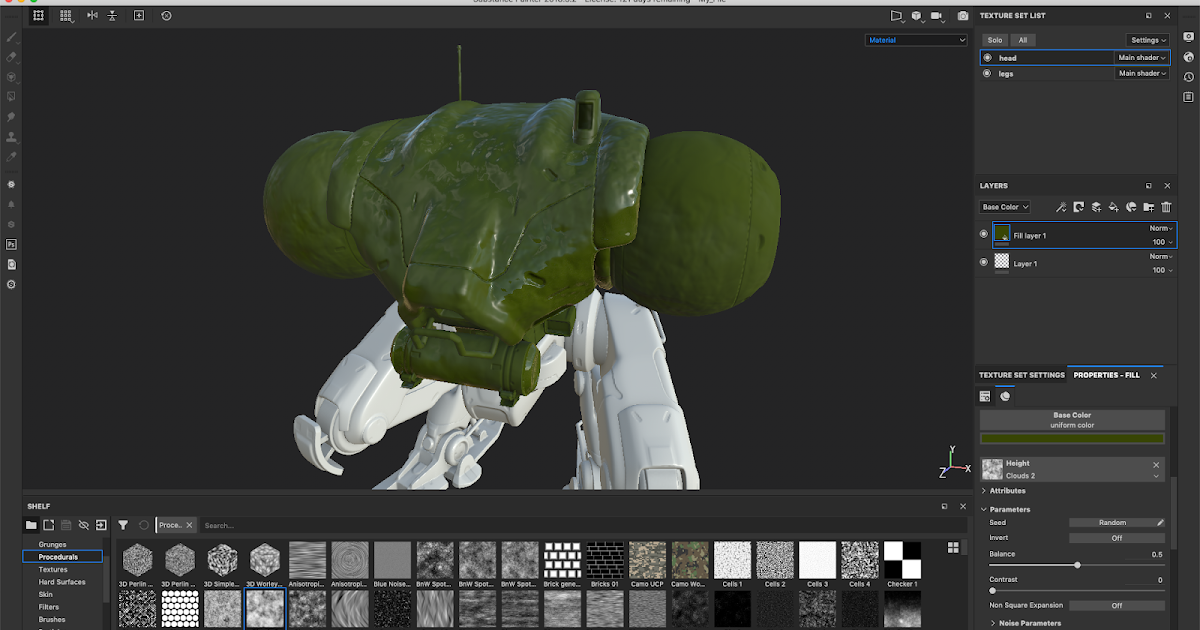The image size is (1200, 630).
Task: Delete the selected layer using the trash icon
Action: 1165,207
